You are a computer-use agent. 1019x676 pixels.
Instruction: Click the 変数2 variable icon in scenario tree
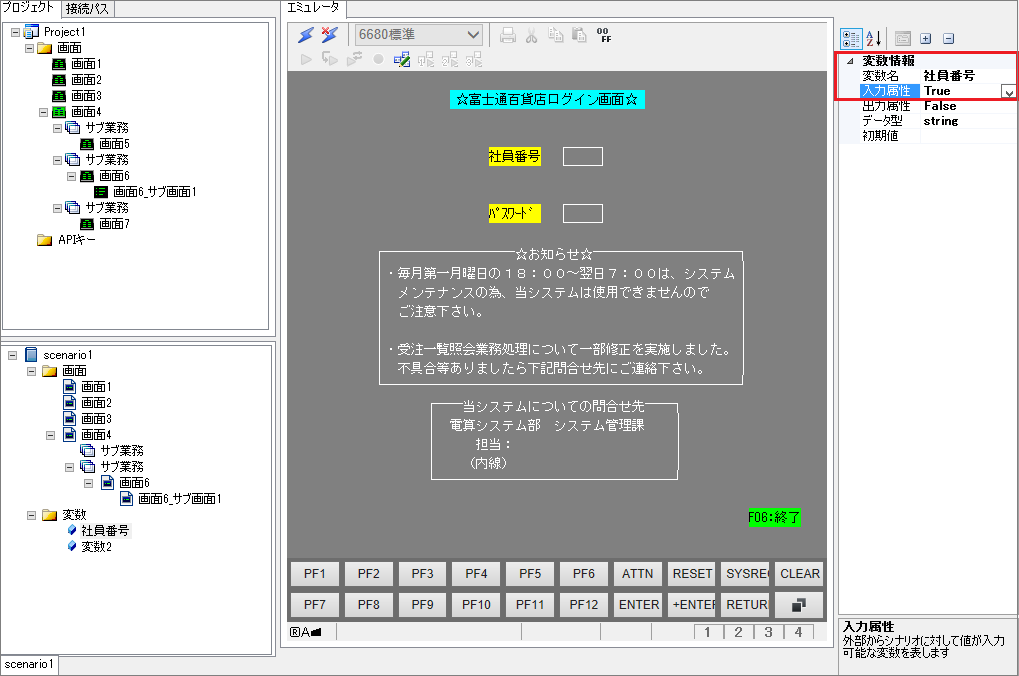point(71,547)
